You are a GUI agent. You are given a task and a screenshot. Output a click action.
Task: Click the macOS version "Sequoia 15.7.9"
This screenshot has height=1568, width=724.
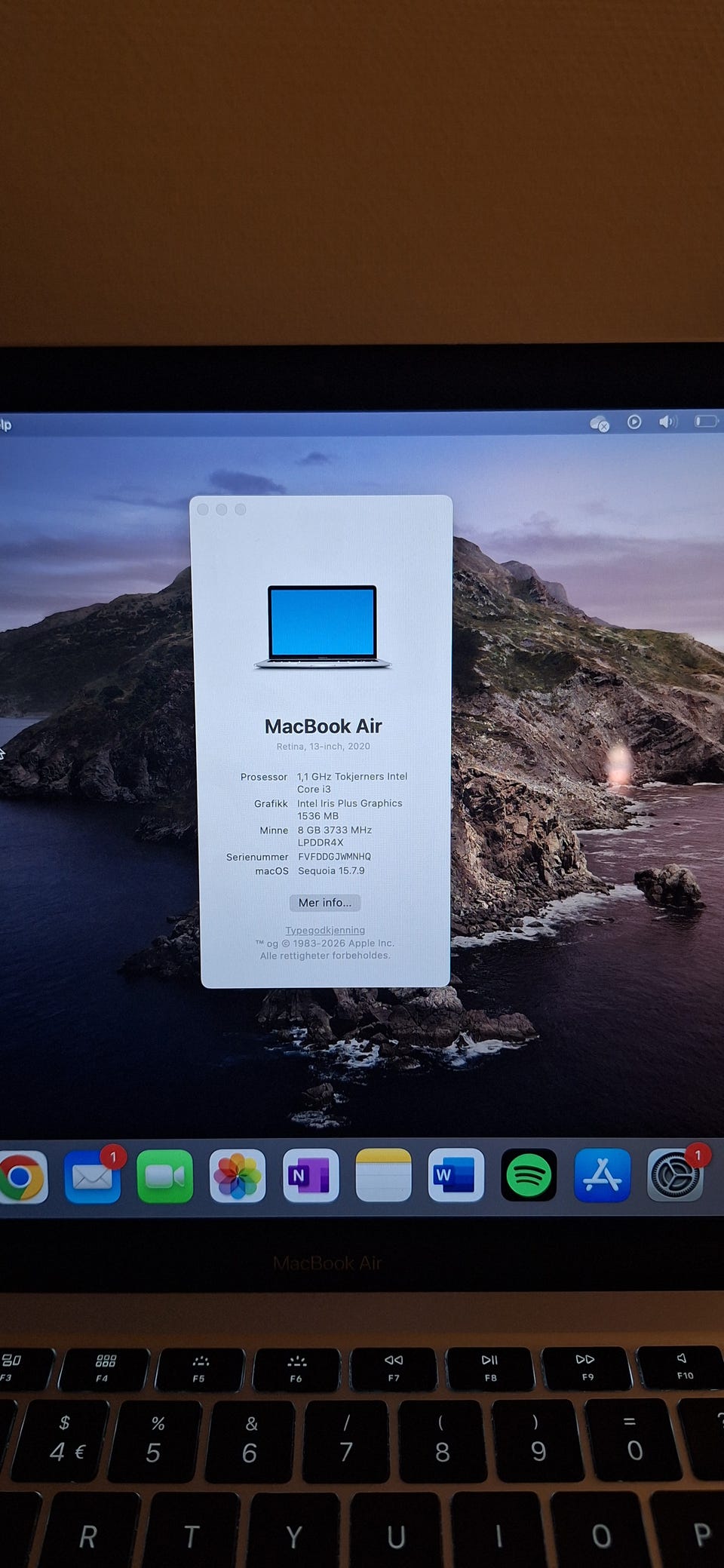tap(331, 870)
